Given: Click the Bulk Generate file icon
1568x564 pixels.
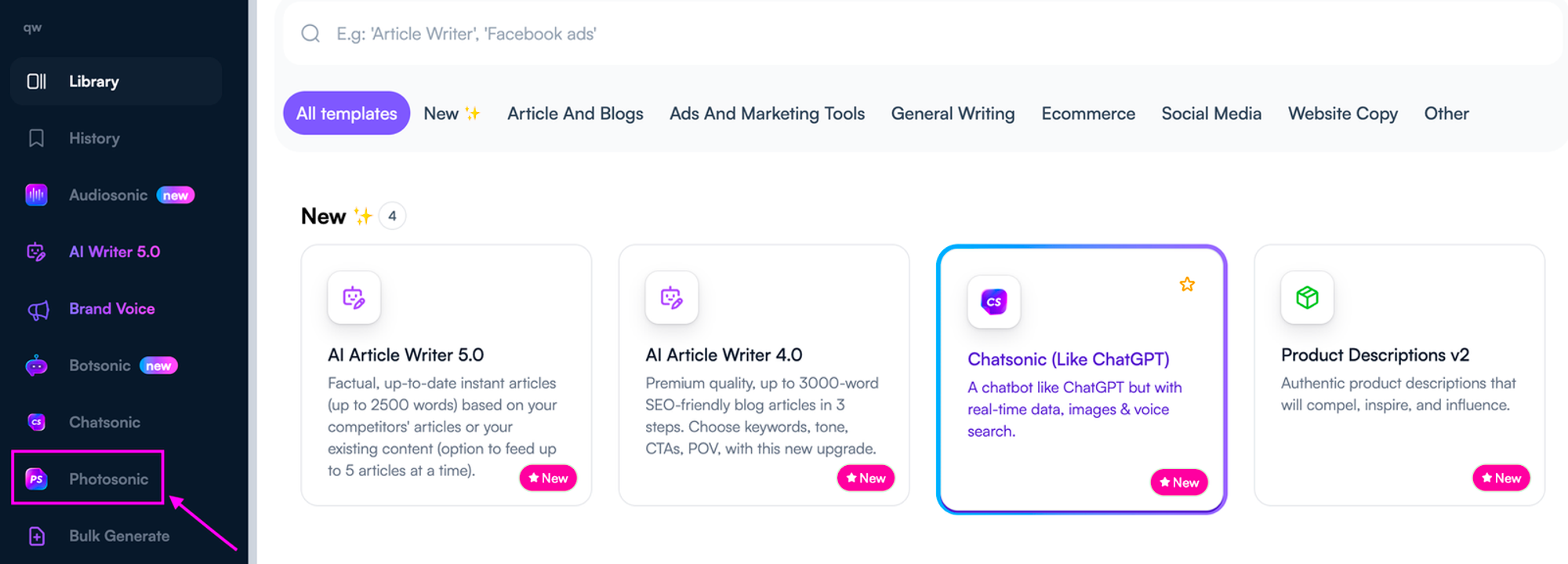Looking at the screenshot, I should coord(37,537).
